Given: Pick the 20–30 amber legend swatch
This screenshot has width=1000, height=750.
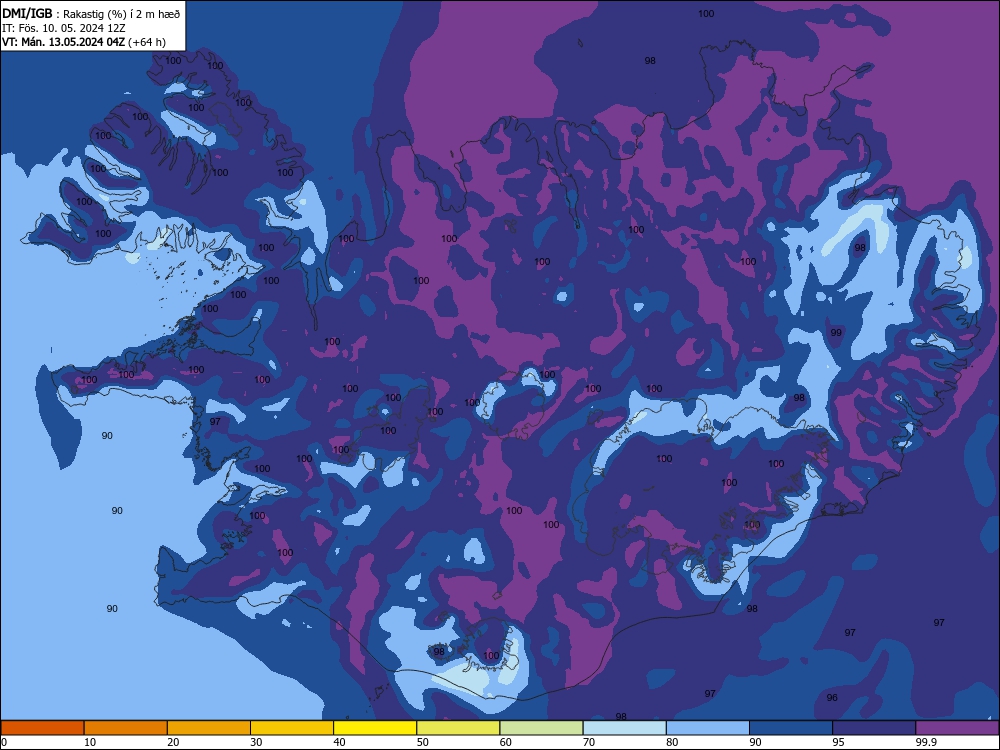Looking at the screenshot, I should tap(209, 728).
